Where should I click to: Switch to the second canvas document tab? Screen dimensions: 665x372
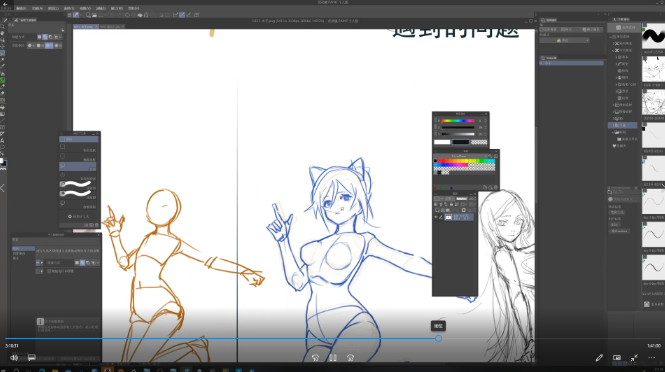(112, 26)
